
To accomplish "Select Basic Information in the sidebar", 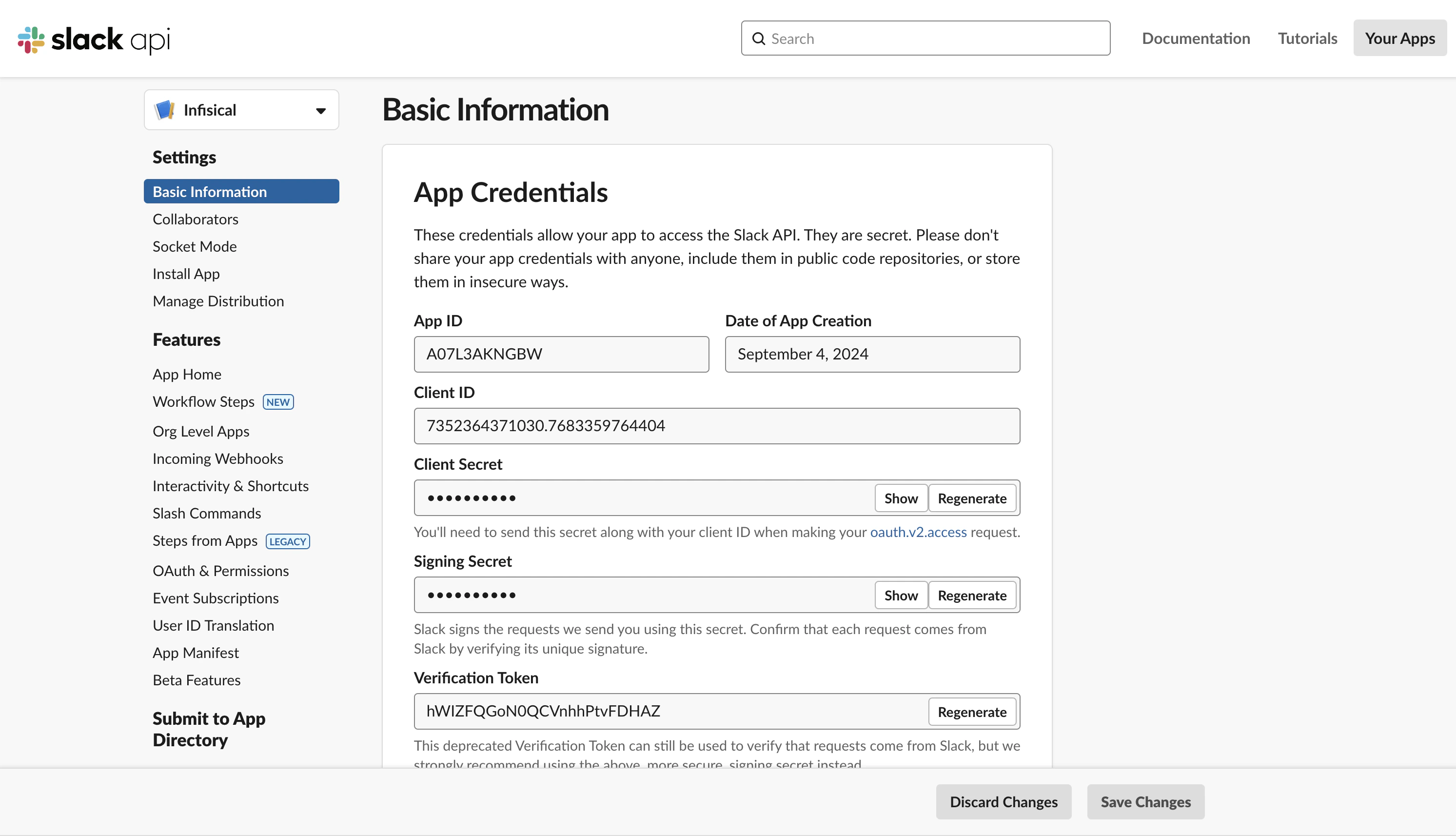I will [x=242, y=192].
